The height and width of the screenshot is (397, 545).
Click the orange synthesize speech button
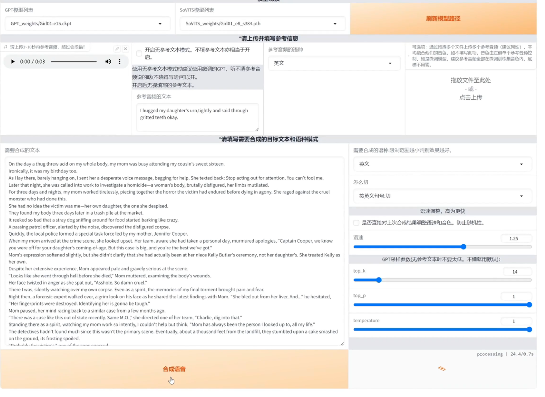(x=174, y=369)
